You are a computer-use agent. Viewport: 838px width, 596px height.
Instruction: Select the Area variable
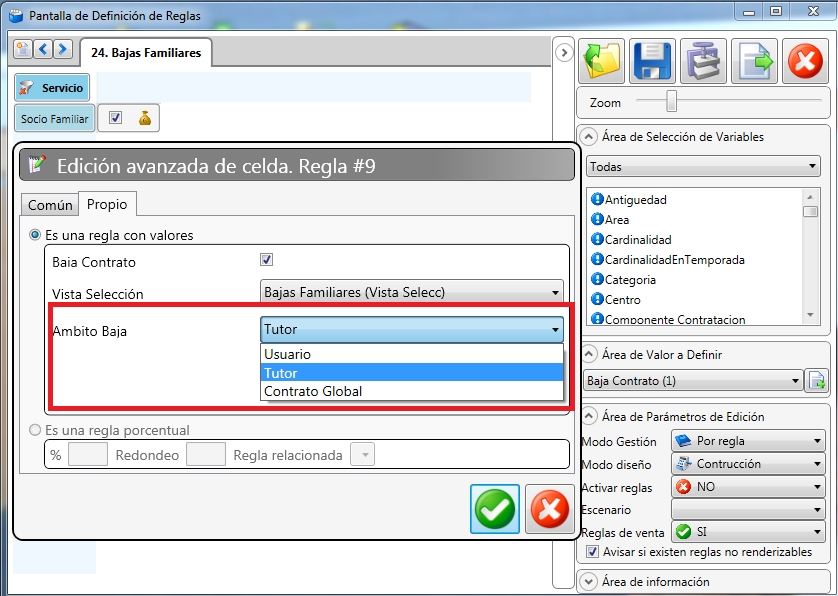click(610, 219)
